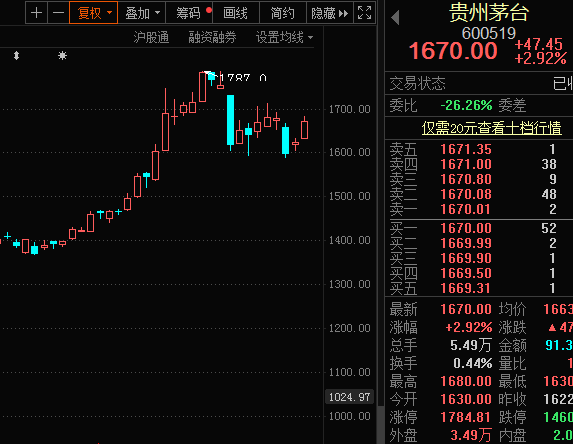This screenshot has width=573, height=444.
Task: Click 卖一 price 1670.01
Action: point(466,209)
